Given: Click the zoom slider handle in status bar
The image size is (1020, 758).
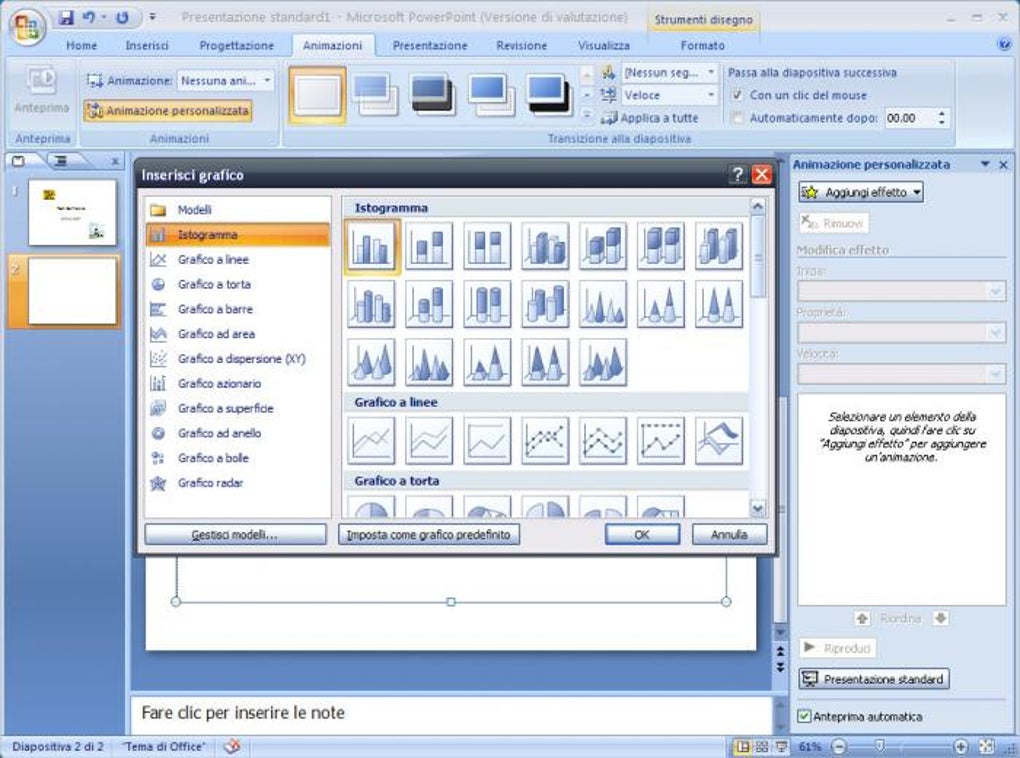Looking at the screenshot, I should pos(879,746).
